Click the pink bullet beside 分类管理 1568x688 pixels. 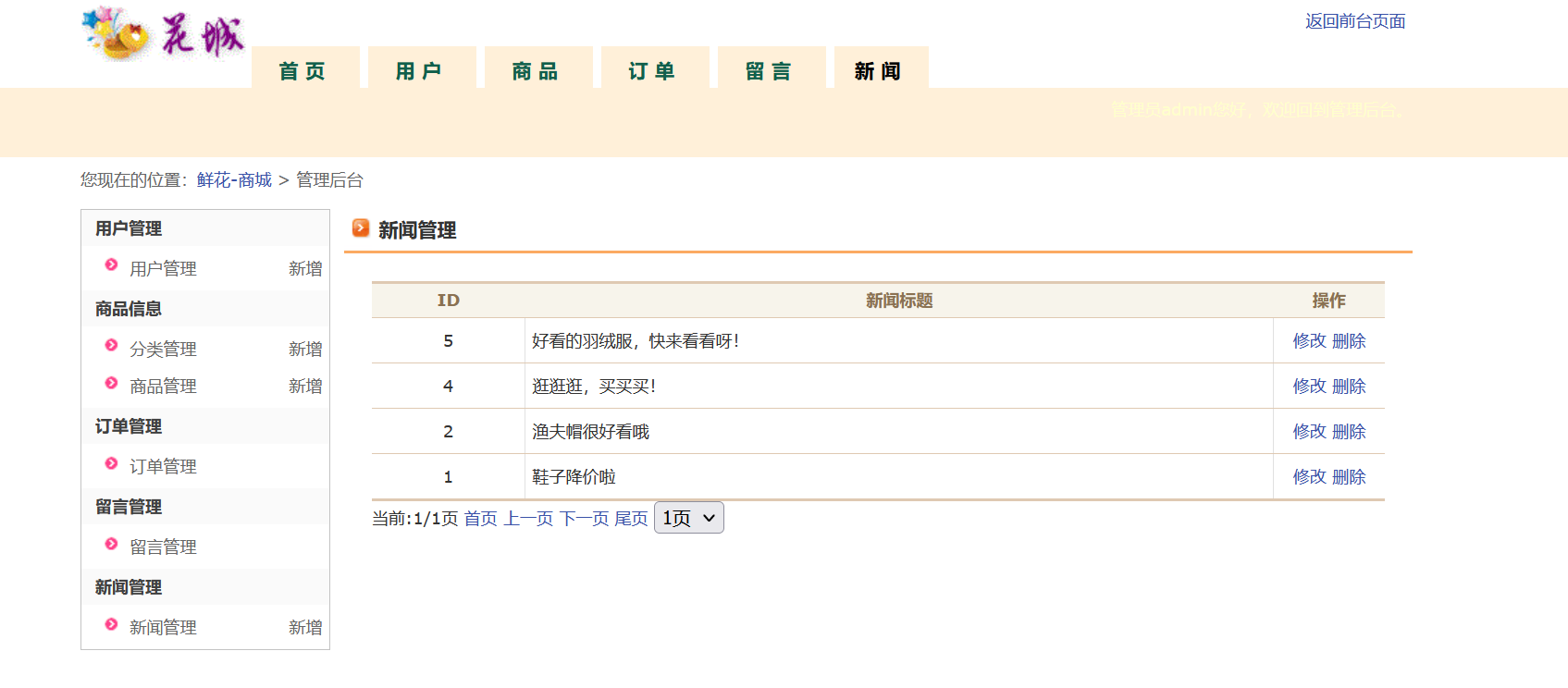pyautogui.click(x=111, y=346)
